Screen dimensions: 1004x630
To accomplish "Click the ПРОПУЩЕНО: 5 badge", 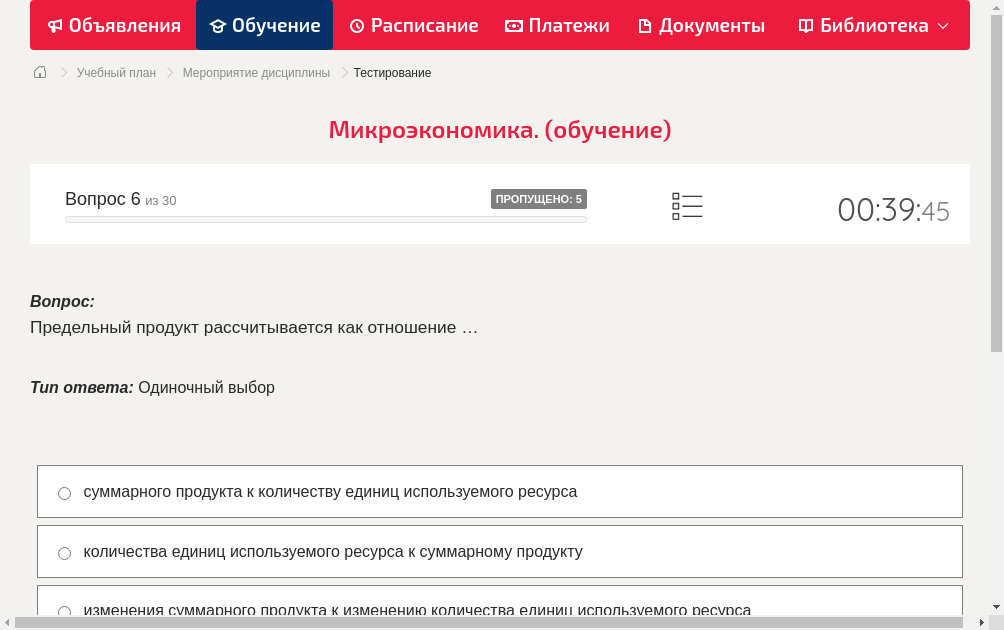I will tap(540, 198).
